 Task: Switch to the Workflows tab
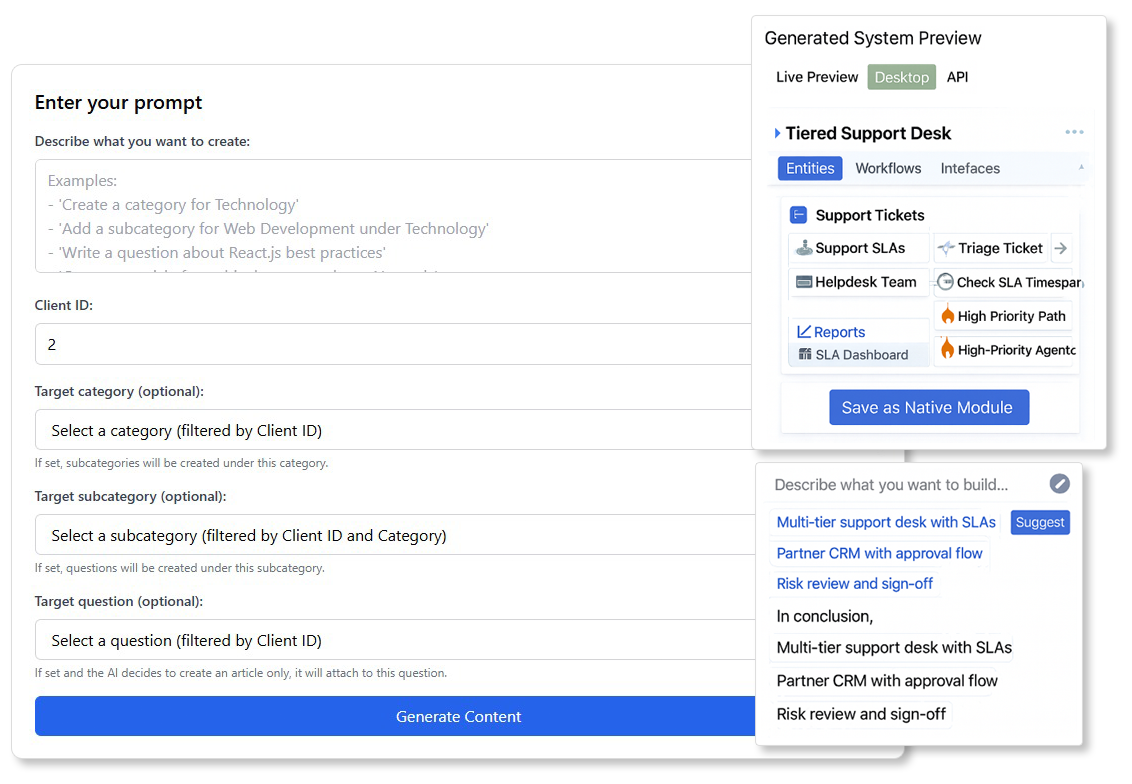click(x=888, y=168)
